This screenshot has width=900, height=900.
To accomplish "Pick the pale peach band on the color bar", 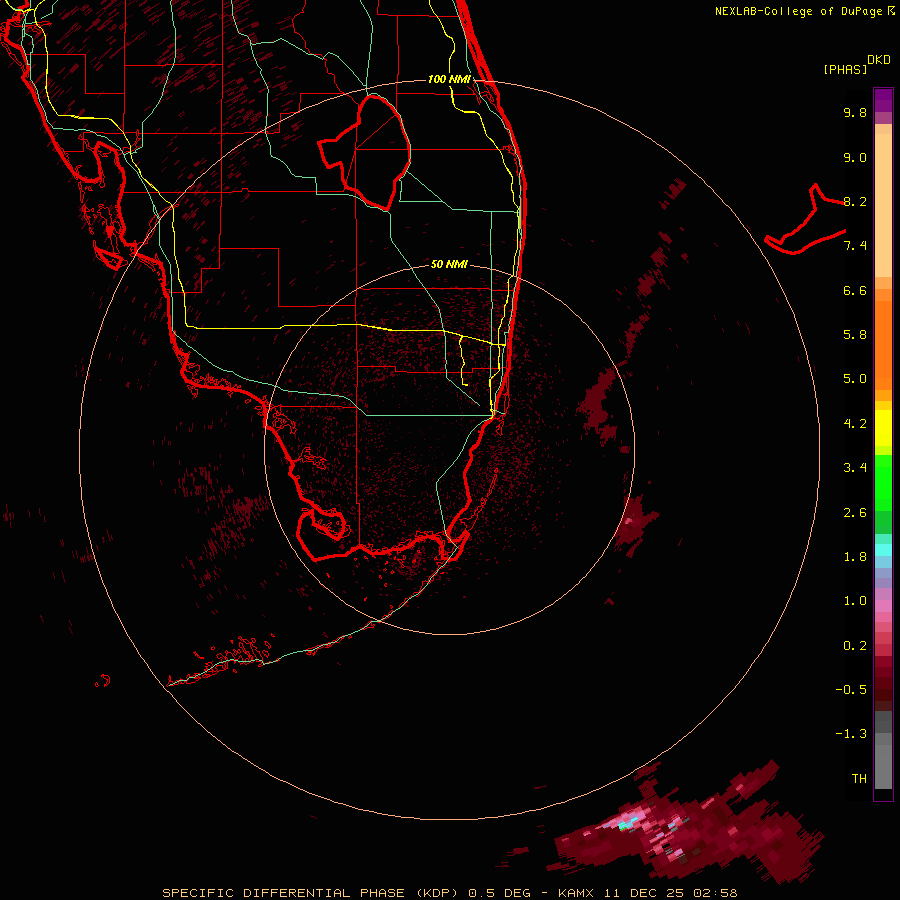I will (x=883, y=205).
